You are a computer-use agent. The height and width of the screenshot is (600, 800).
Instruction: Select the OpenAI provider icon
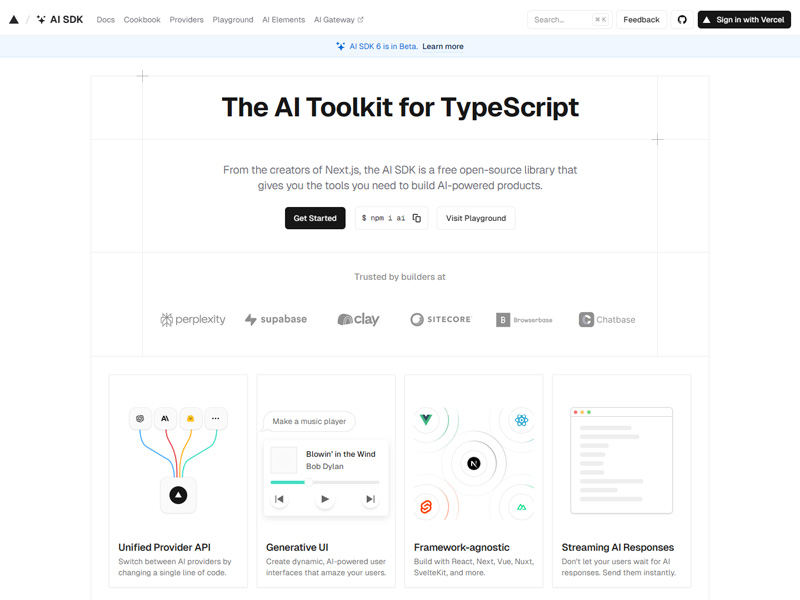[139, 418]
